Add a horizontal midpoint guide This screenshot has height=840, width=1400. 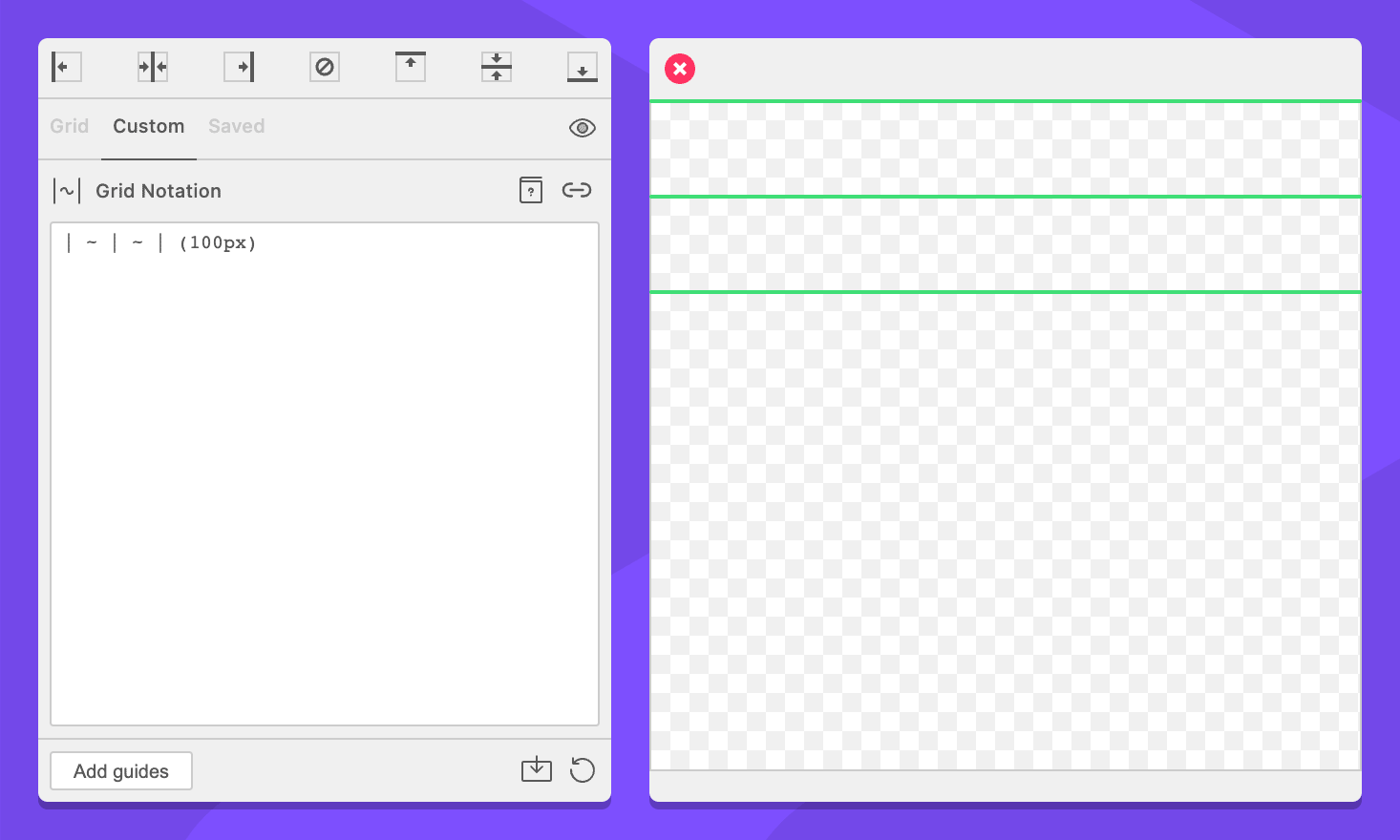[497, 67]
